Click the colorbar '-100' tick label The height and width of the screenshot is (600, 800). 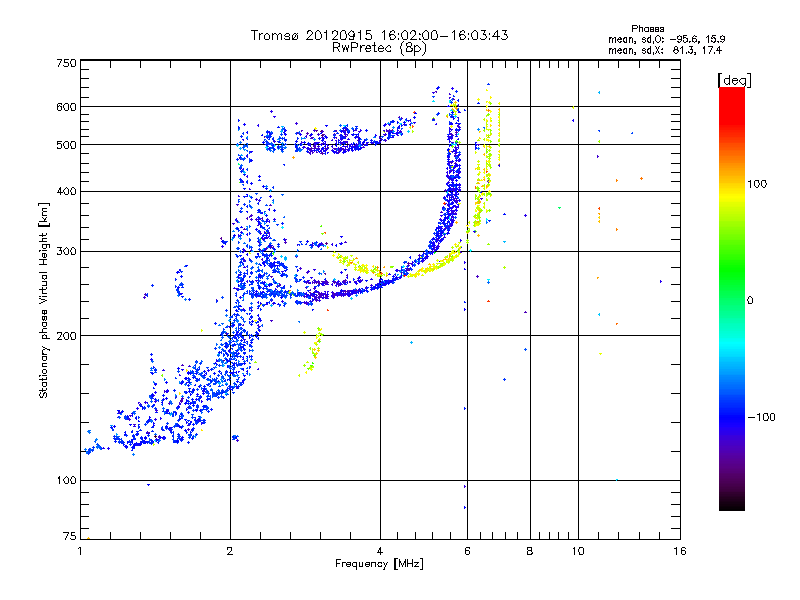(761, 417)
